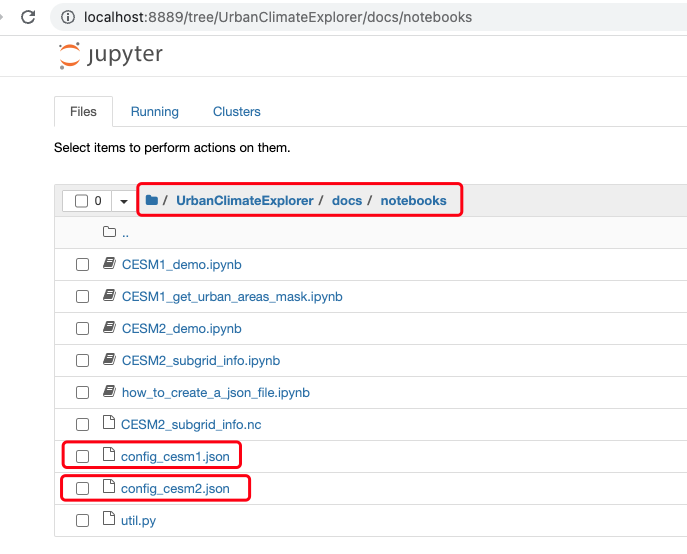The width and height of the screenshot is (687, 554).
Task: Reload the page with the refresh icon
Action: (28, 17)
